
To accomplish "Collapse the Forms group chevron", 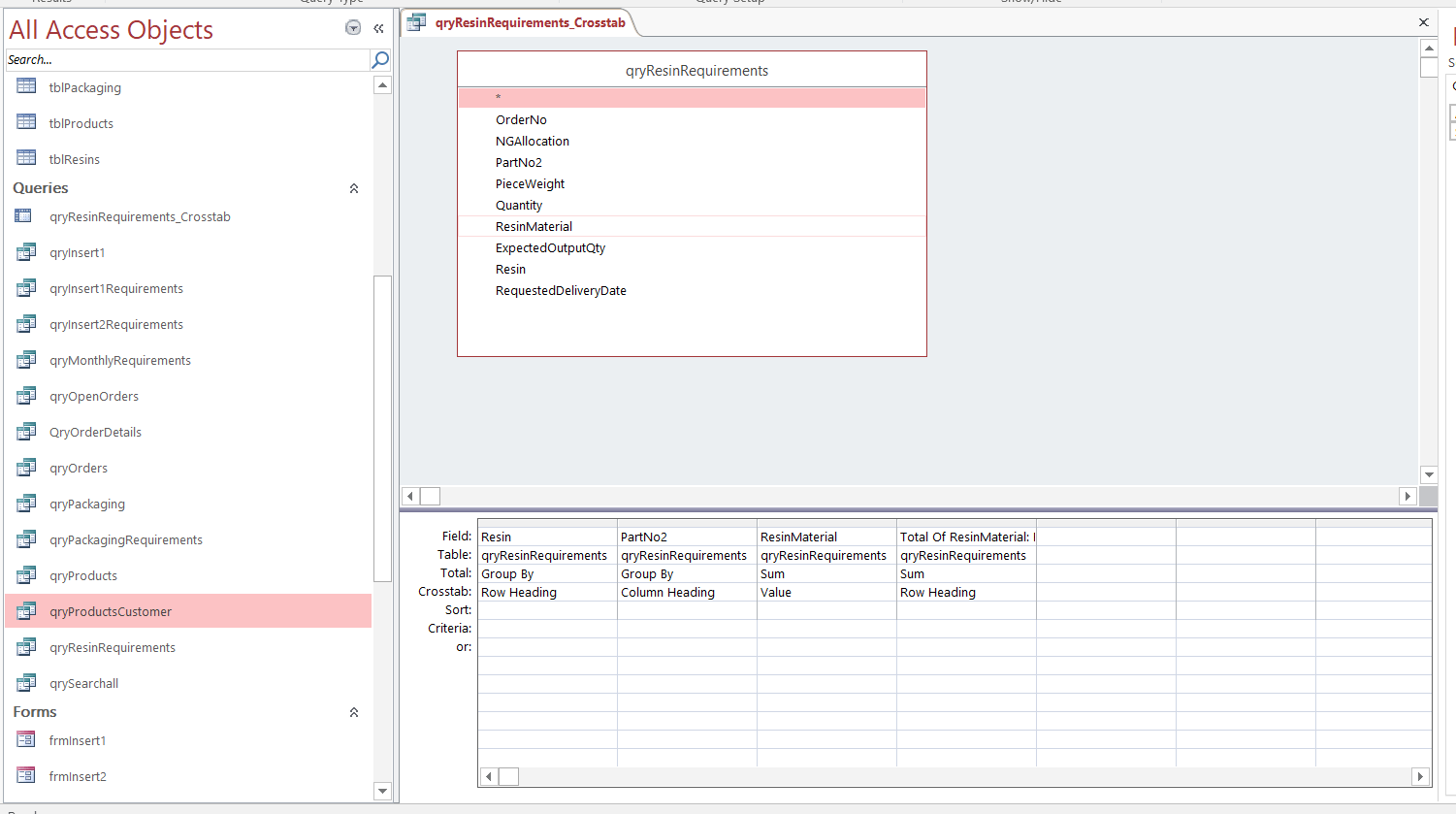I will (x=354, y=712).
